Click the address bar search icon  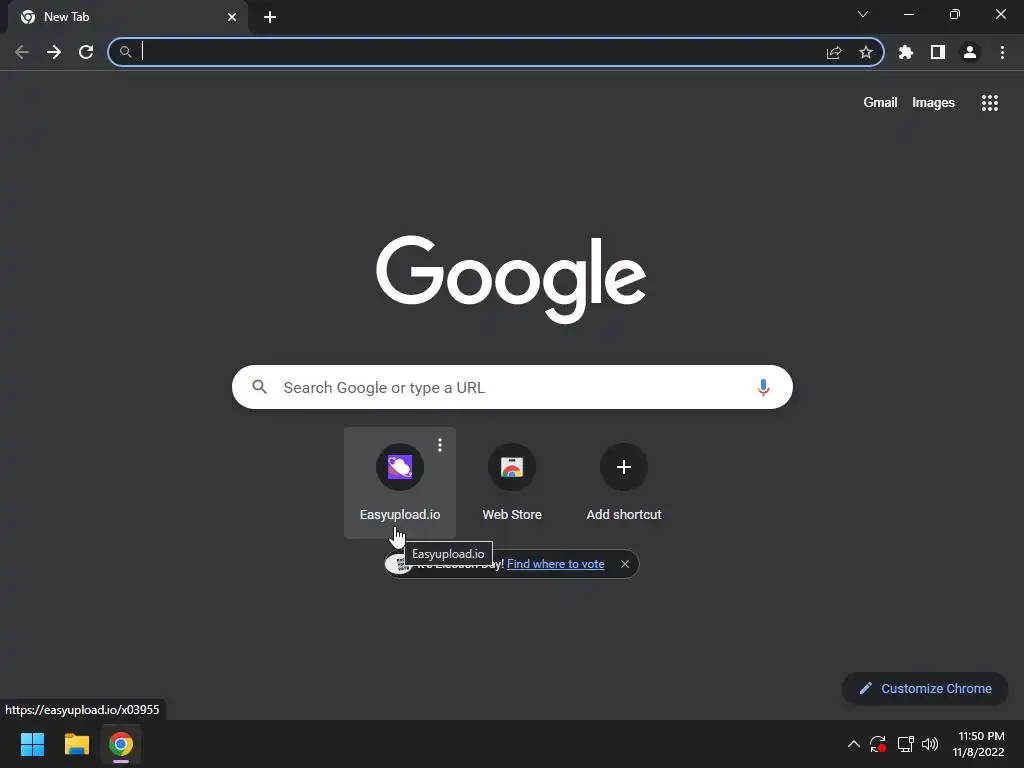(x=125, y=52)
